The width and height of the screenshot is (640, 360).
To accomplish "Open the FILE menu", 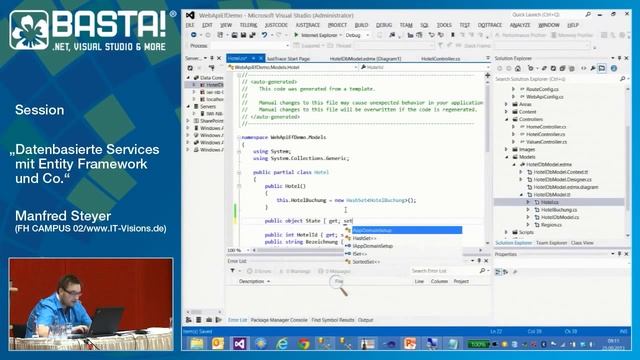I will pos(190,25).
